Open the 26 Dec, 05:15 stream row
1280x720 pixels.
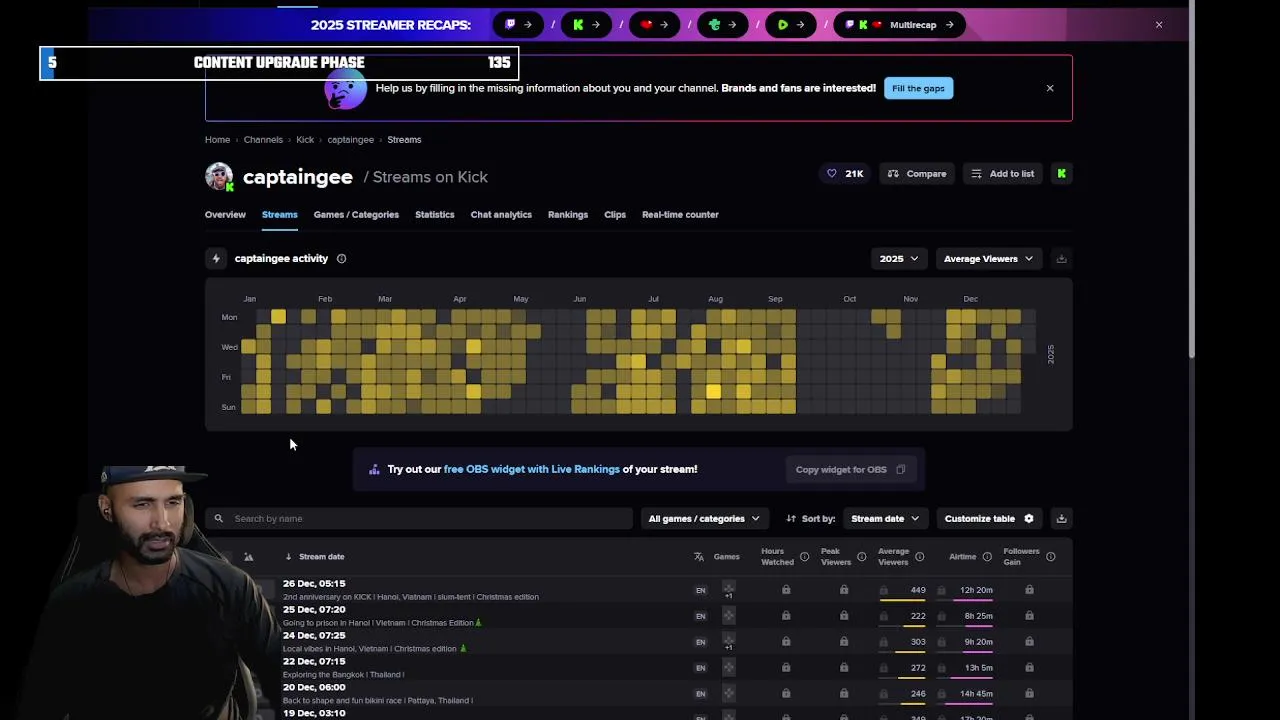(639, 590)
